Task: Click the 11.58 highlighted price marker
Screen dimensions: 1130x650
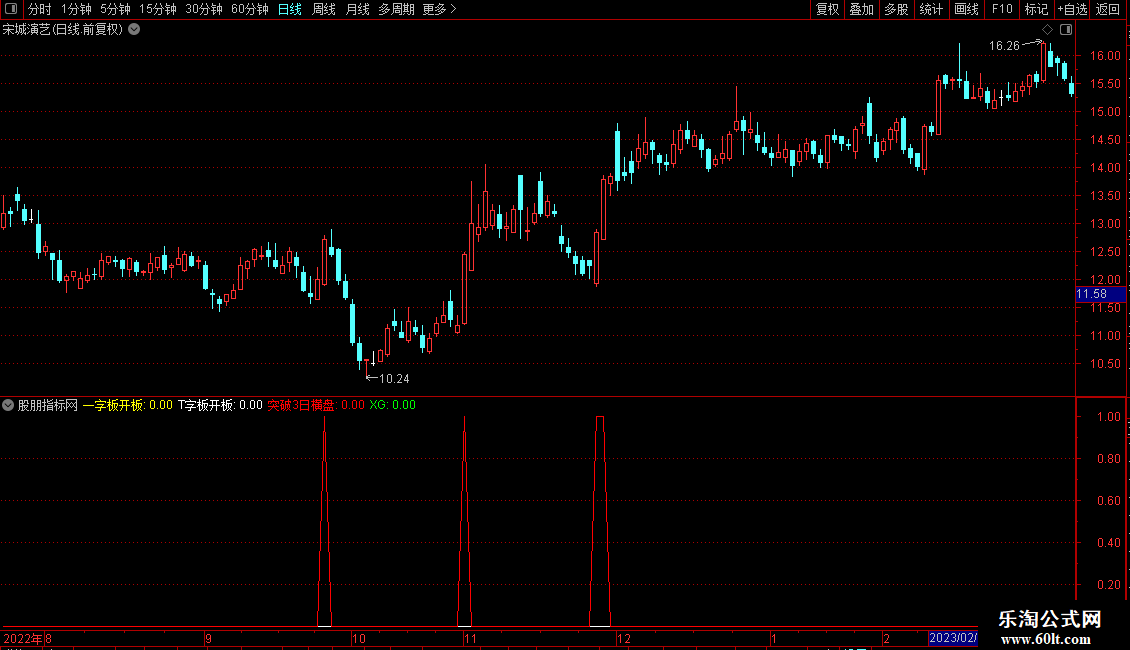Action: tap(1100, 294)
